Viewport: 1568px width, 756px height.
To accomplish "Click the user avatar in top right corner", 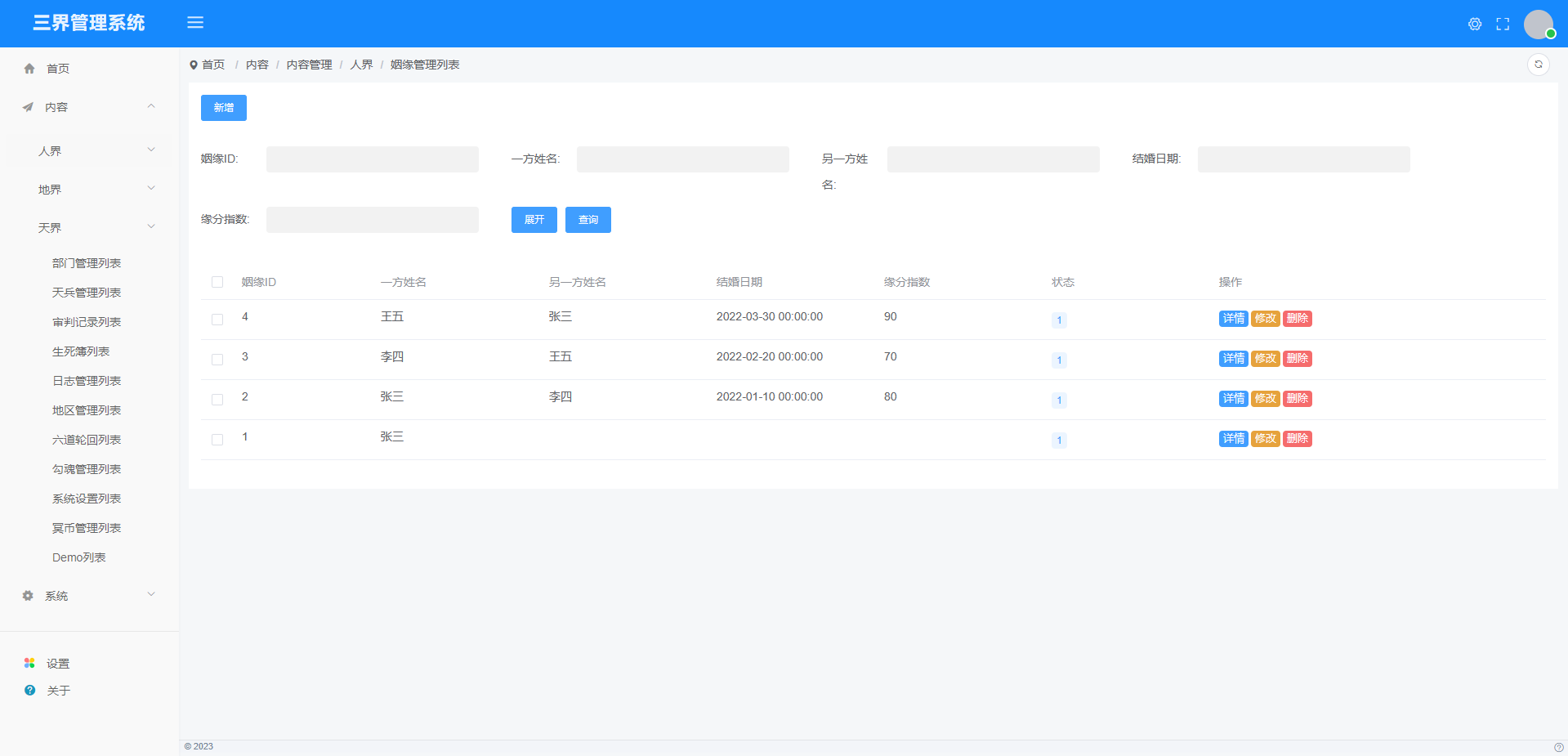I will 1538,24.
